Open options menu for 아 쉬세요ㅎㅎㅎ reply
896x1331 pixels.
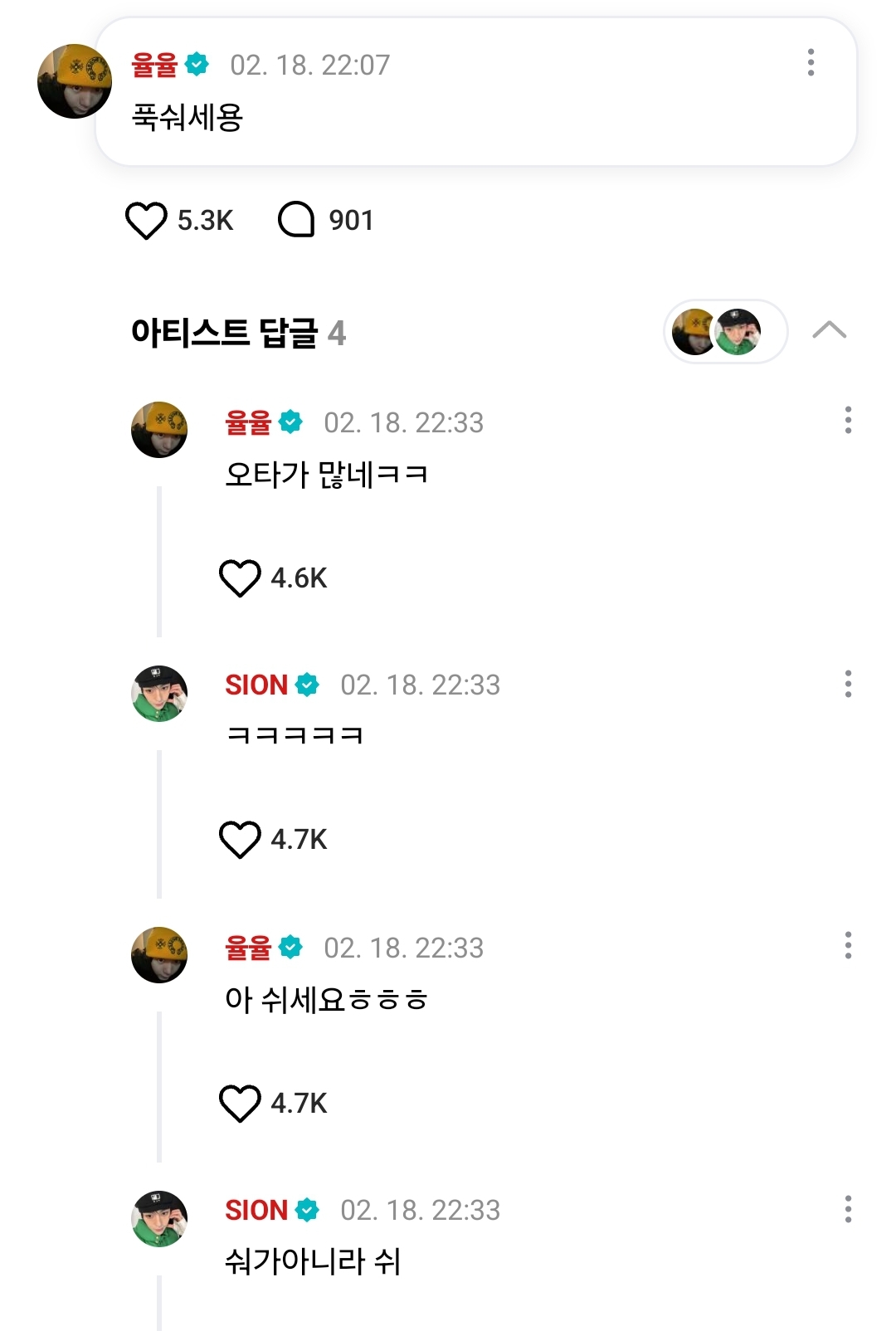pyautogui.click(x=847, y=946)
